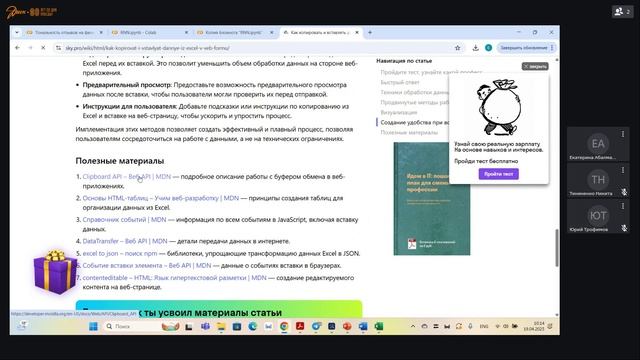The height and width of the screenshot is (360, 640).
Task: Open 'contenteditable – HTML' MDN link
Action: [174, 278]
